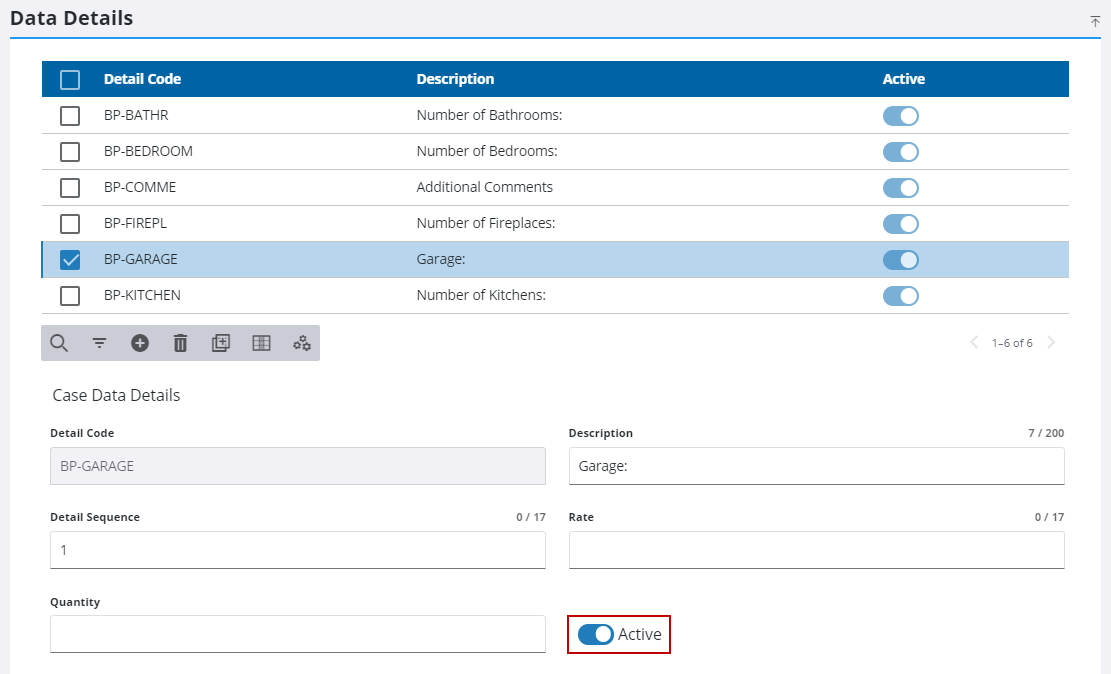The width and height of the screenshot is (1111, 674).
Task: Add a new data detail record
Action: click(x=140, y=343)
